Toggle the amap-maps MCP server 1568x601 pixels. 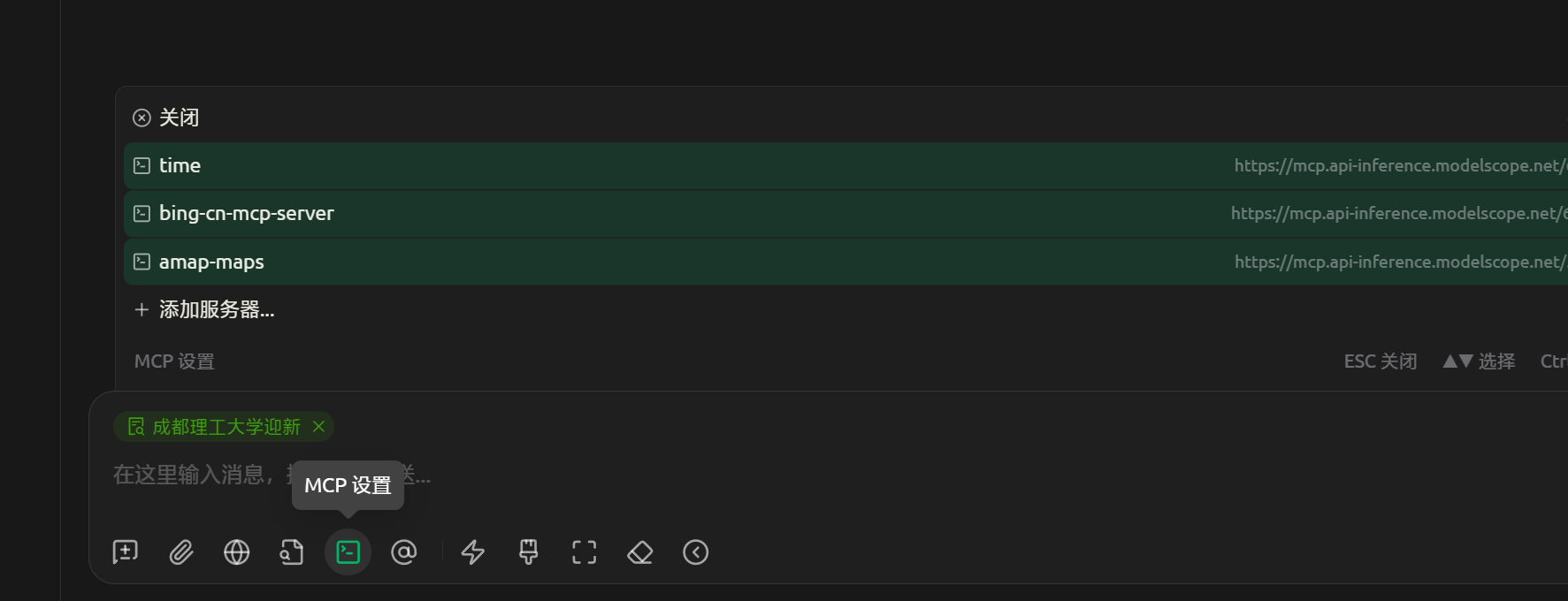click(x=211, y=262)
